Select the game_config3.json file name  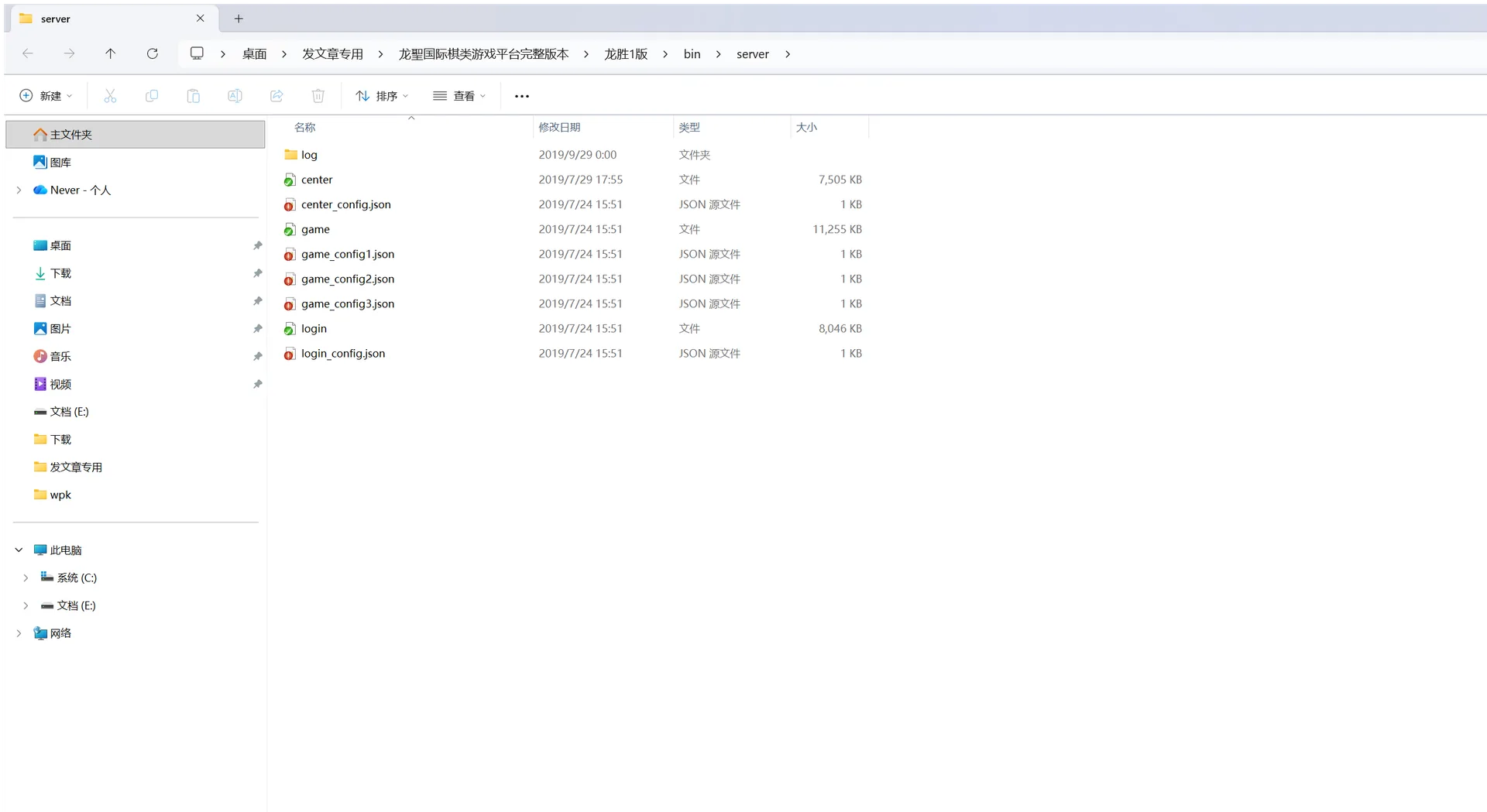tap(348, 304)
